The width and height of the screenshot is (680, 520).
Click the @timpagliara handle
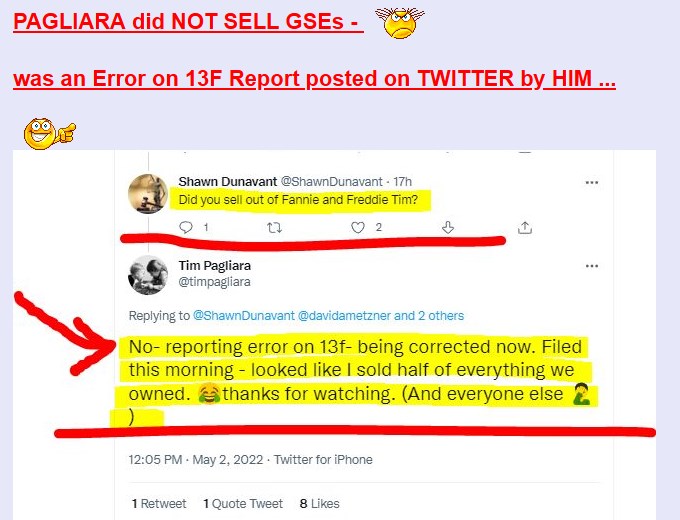click(x=215, y=282)
